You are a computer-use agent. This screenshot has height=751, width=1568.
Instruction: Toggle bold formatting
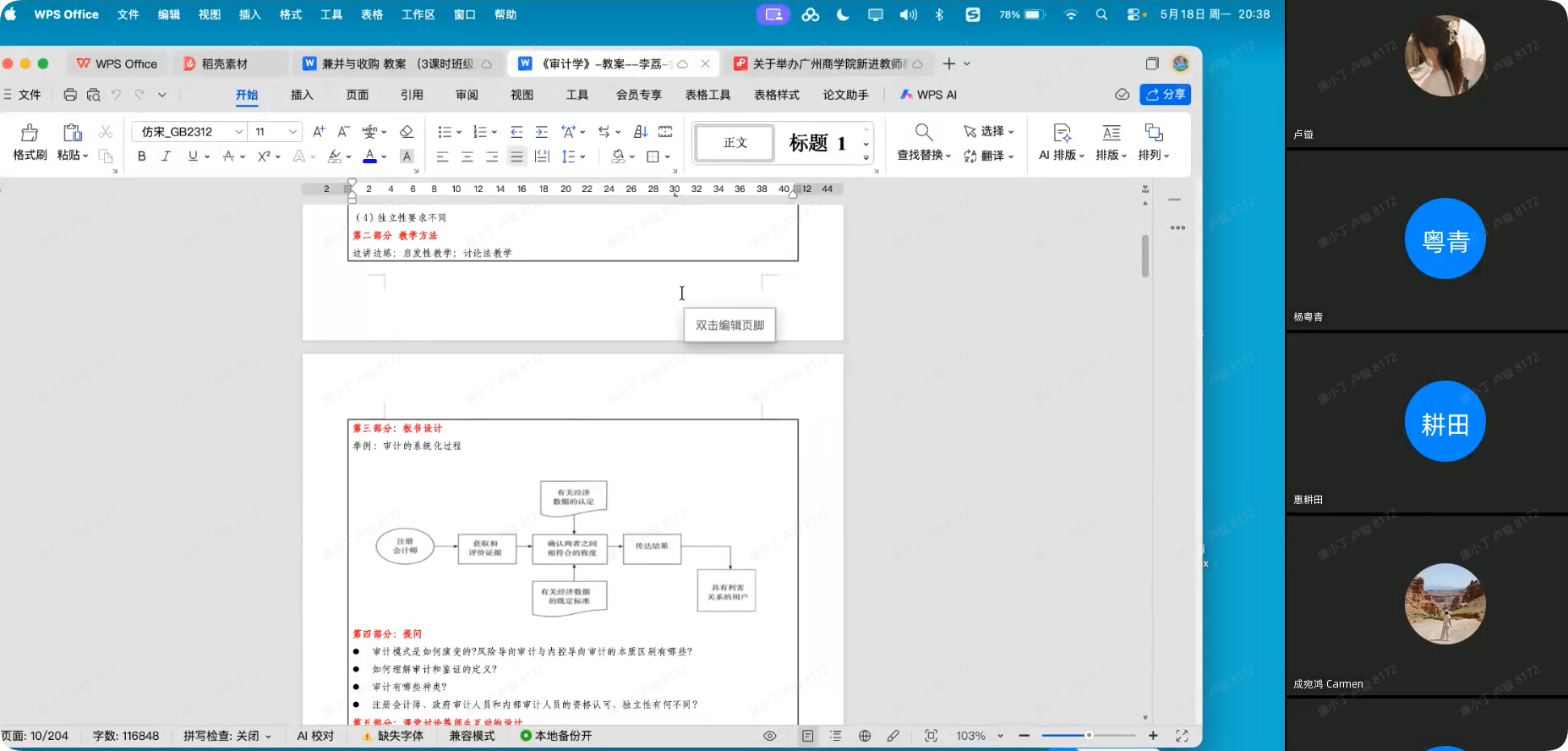tap(142, 156)
